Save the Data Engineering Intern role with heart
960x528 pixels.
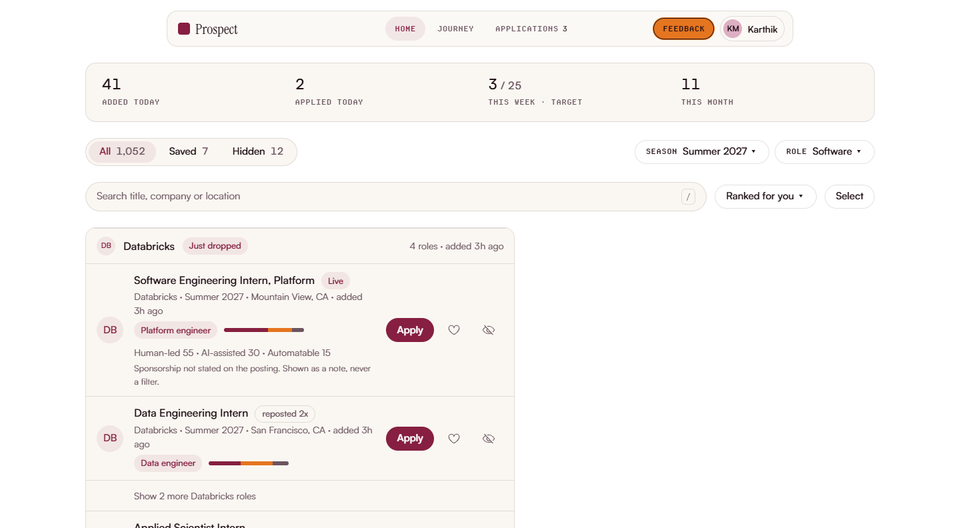(x=454, y=439)
